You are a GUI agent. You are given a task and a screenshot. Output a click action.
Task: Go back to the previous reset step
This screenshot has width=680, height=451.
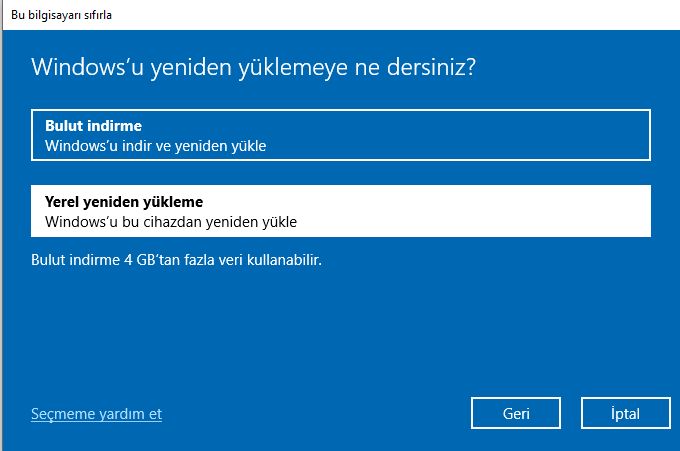(x=516, y=413)
